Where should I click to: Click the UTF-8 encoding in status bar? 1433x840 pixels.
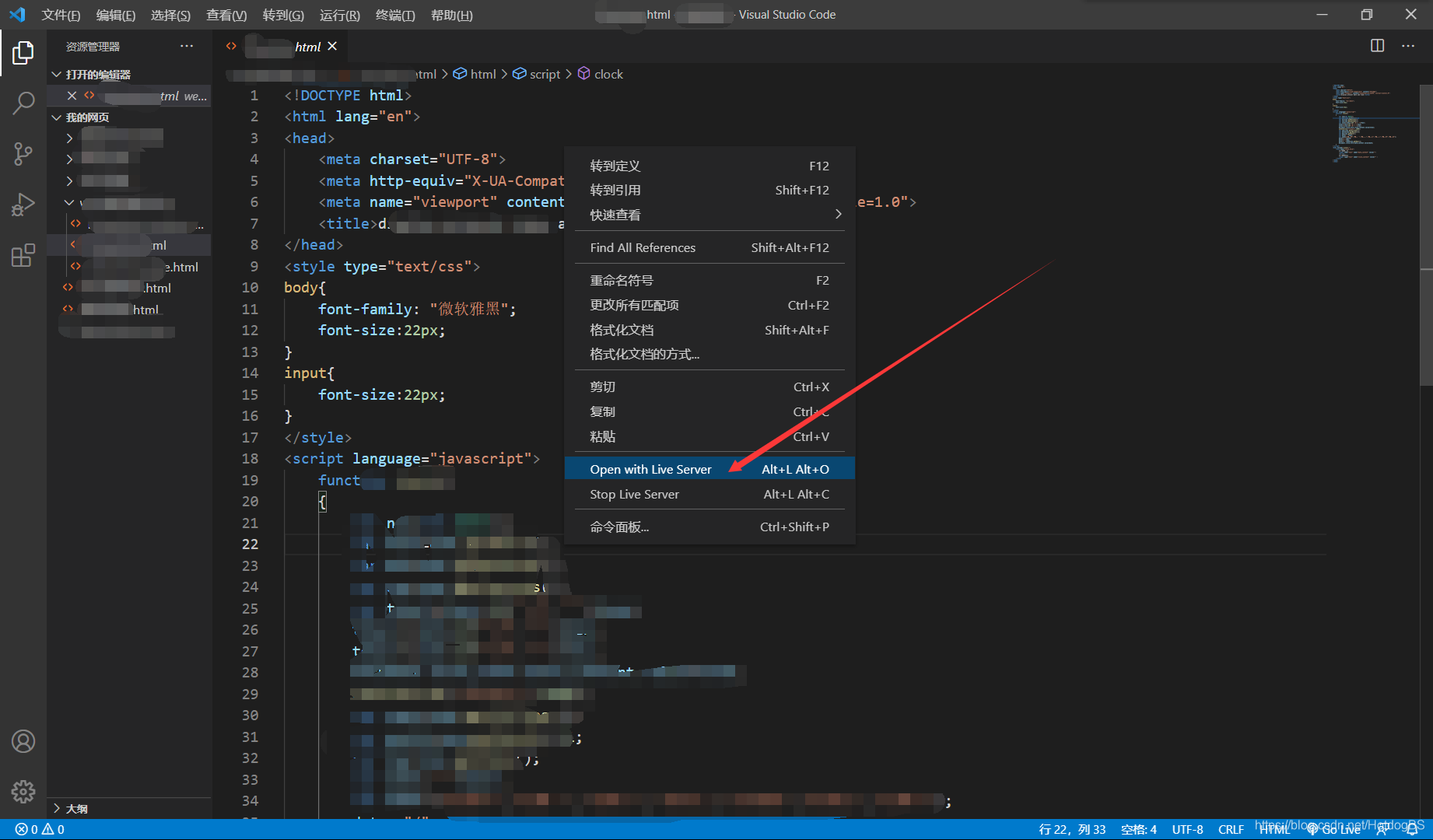point(1188,829)
